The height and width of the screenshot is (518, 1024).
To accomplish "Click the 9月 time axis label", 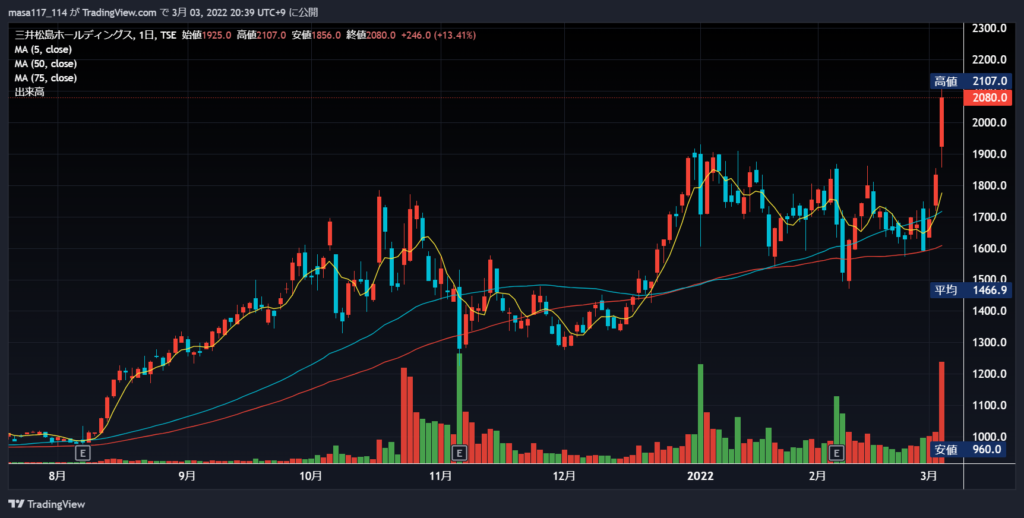I will coord(187,476).
